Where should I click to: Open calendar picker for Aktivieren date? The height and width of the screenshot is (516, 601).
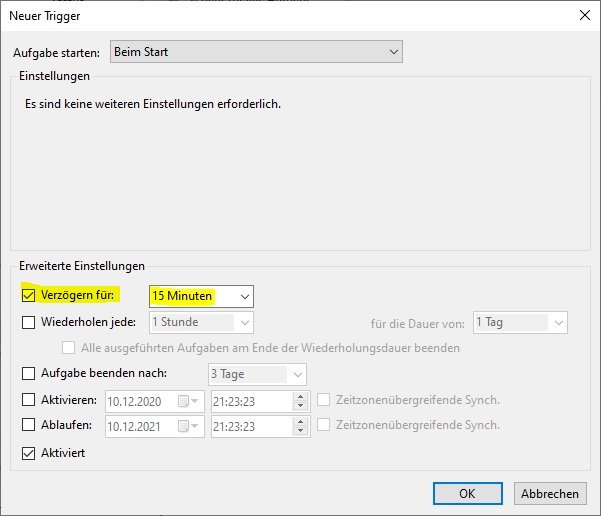186,401
